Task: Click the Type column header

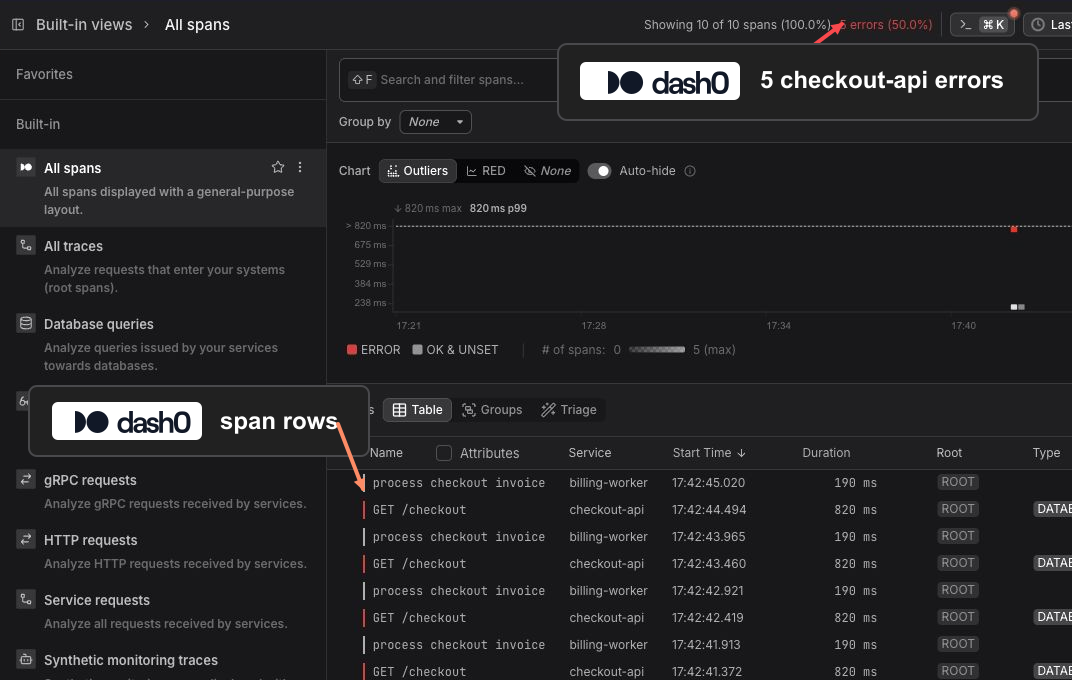Action: (x=1046, y=452)
